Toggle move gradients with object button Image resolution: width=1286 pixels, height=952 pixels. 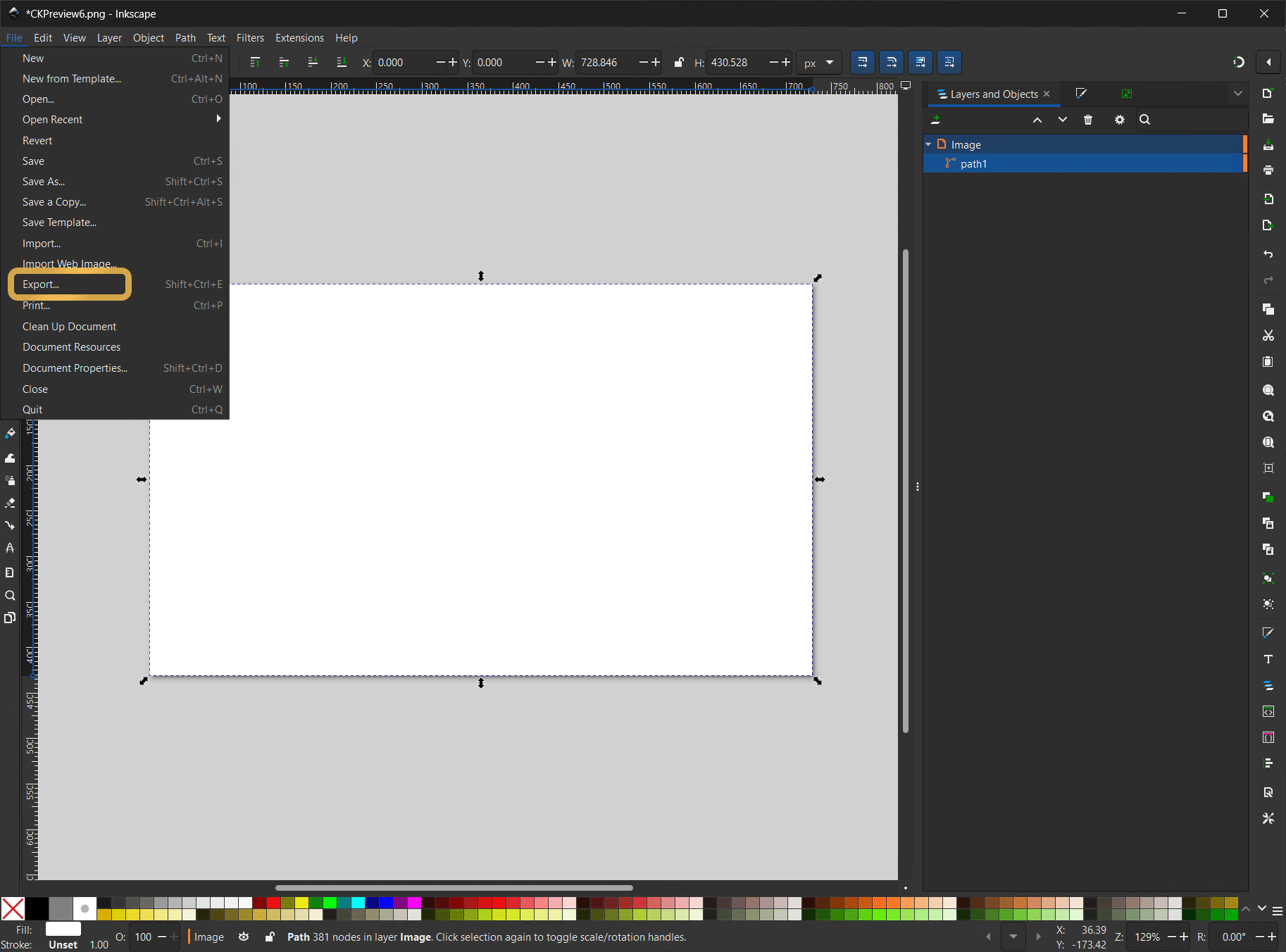click(x=920, y=63)
